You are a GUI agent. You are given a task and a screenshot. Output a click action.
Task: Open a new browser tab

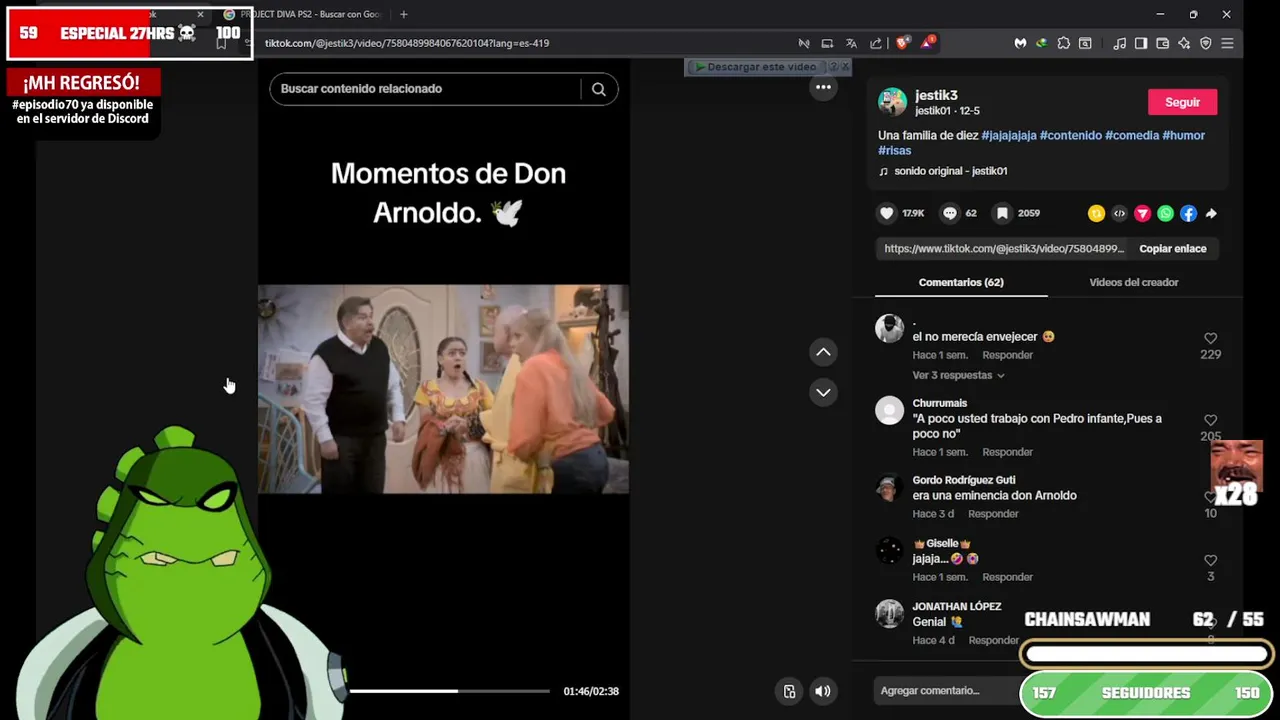[x=404, y=14]
